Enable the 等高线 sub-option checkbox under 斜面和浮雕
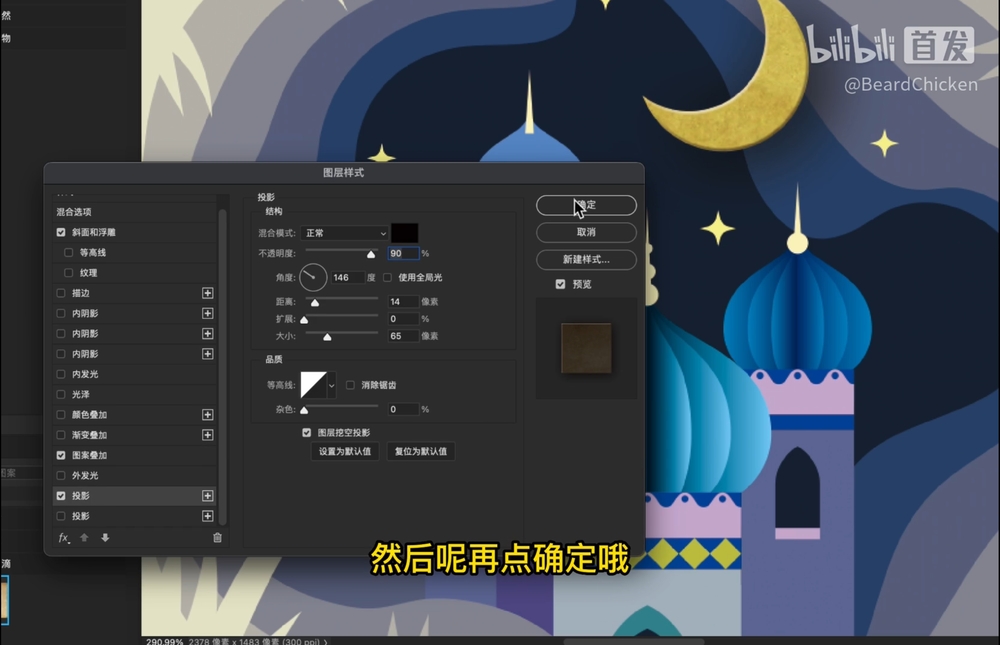 pos(69,253)
